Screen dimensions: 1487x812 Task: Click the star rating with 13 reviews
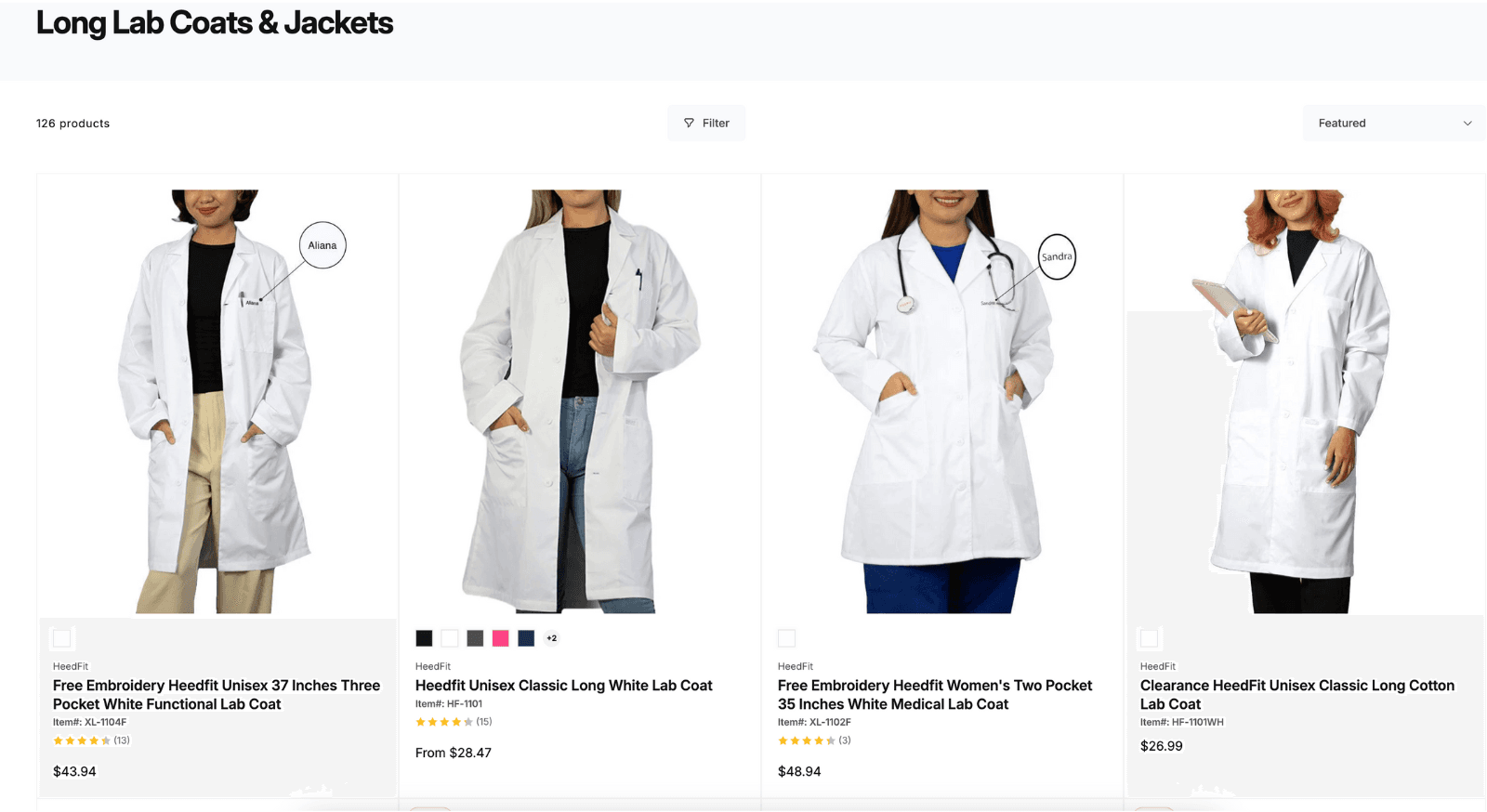point(82,740)
